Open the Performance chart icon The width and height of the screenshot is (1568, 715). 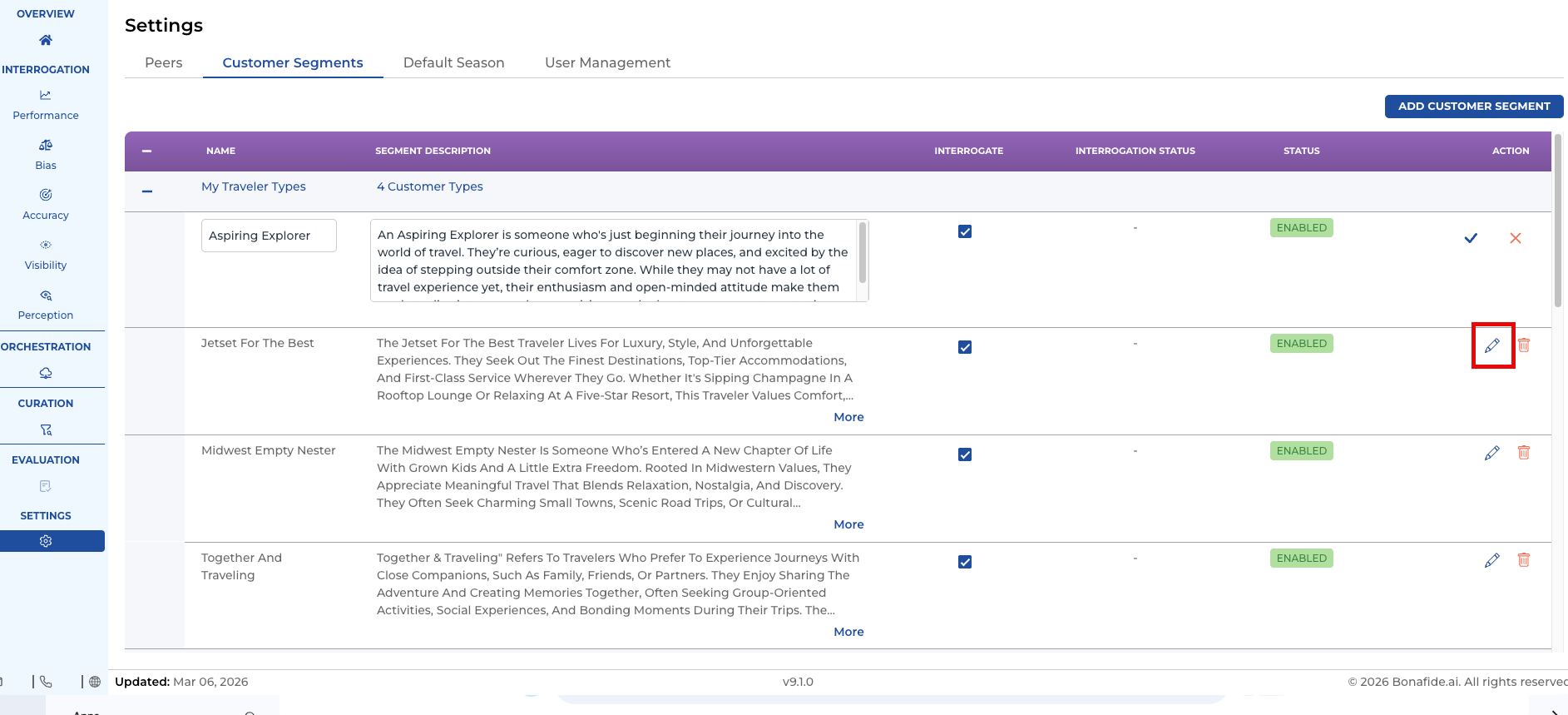pos(46,96)
